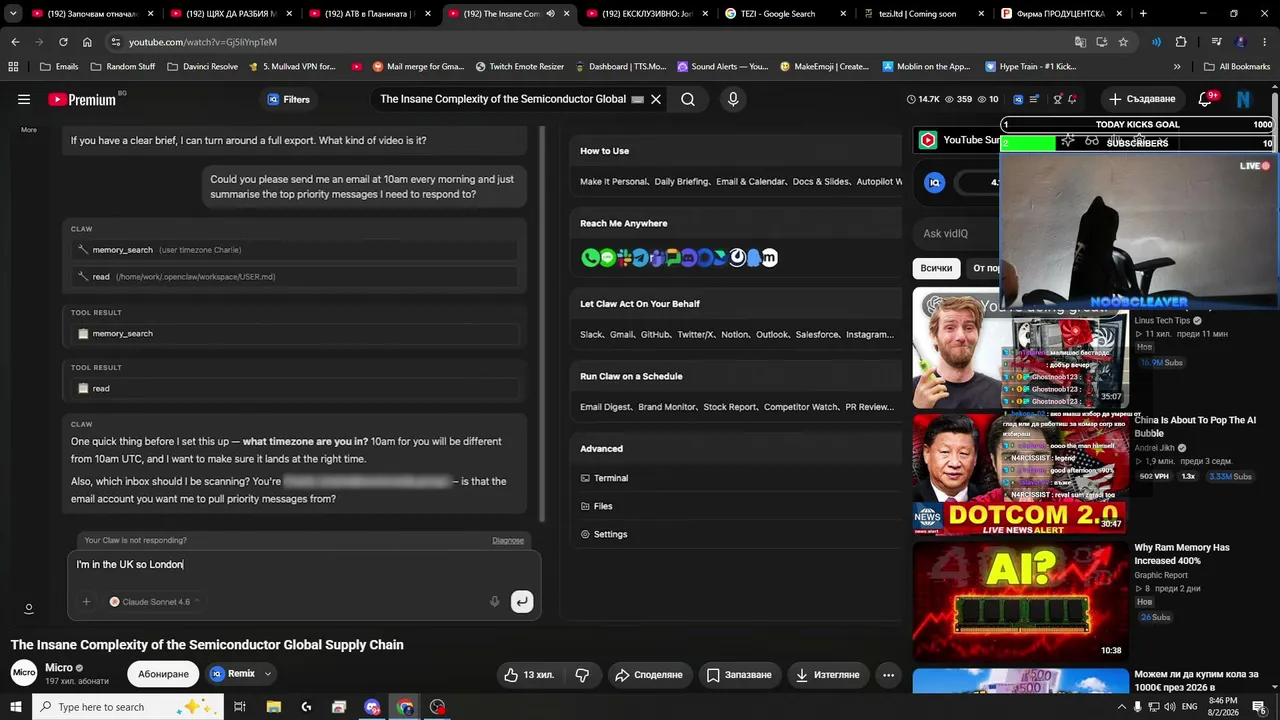Open the Micro channel avatar

point(24,673)
